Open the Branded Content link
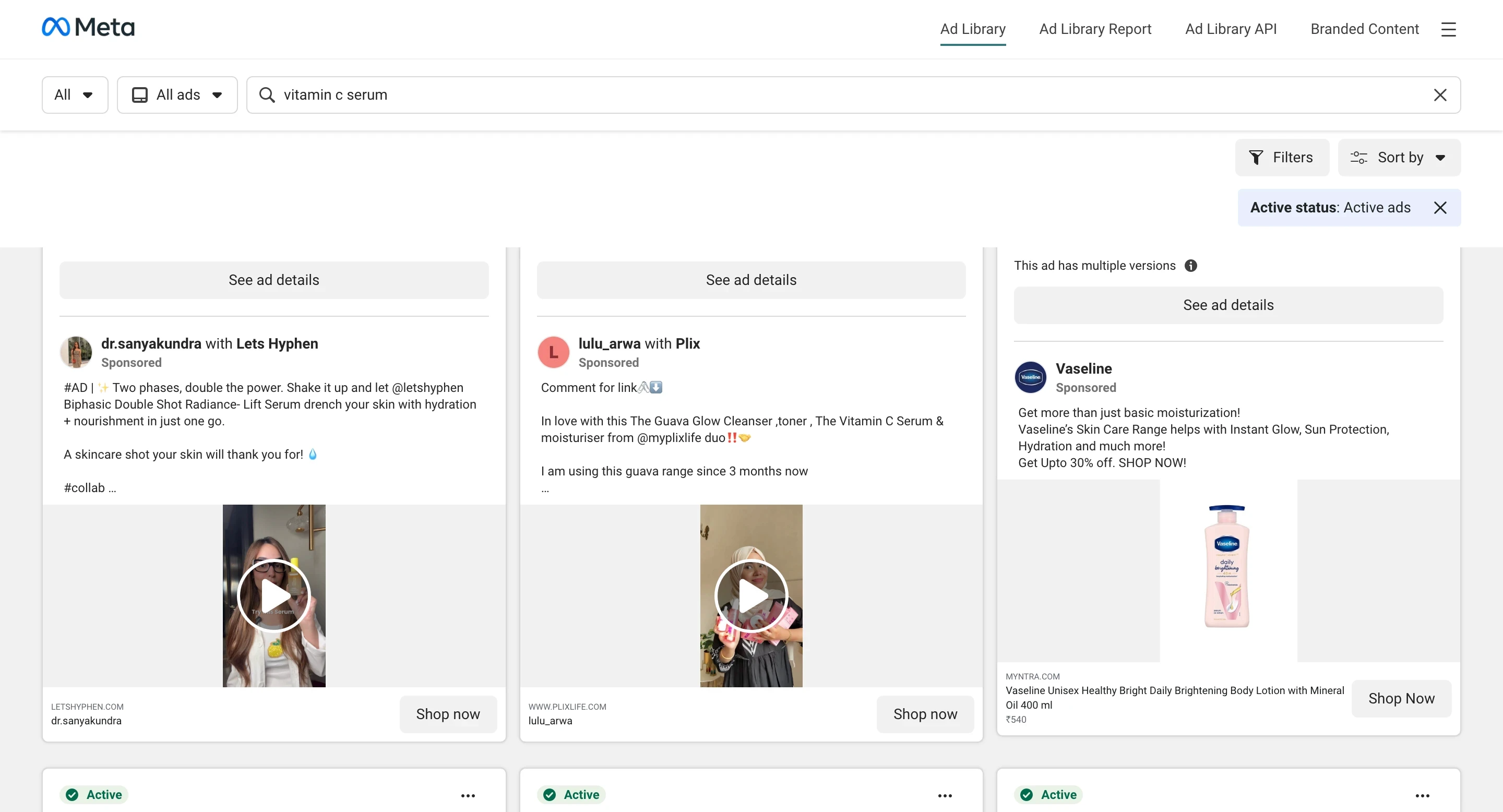Screen dimensions: 1503x812 coord(1364,29)
